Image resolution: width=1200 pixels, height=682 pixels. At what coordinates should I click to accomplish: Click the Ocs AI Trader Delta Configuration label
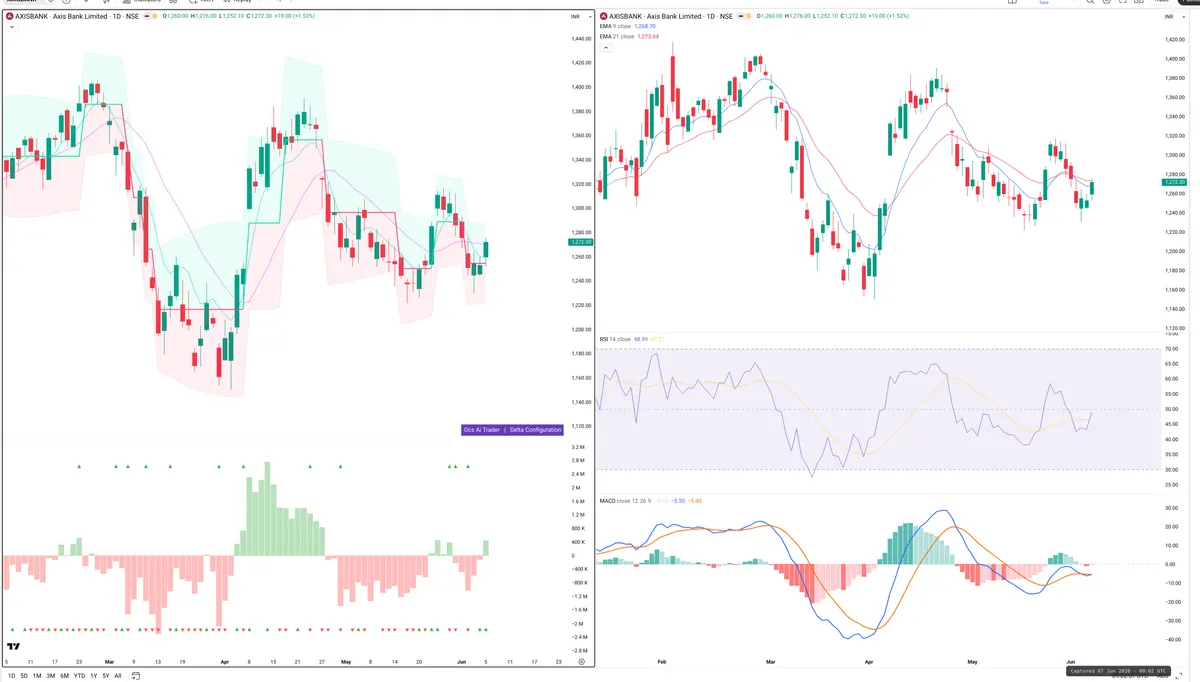pos(512,429)
